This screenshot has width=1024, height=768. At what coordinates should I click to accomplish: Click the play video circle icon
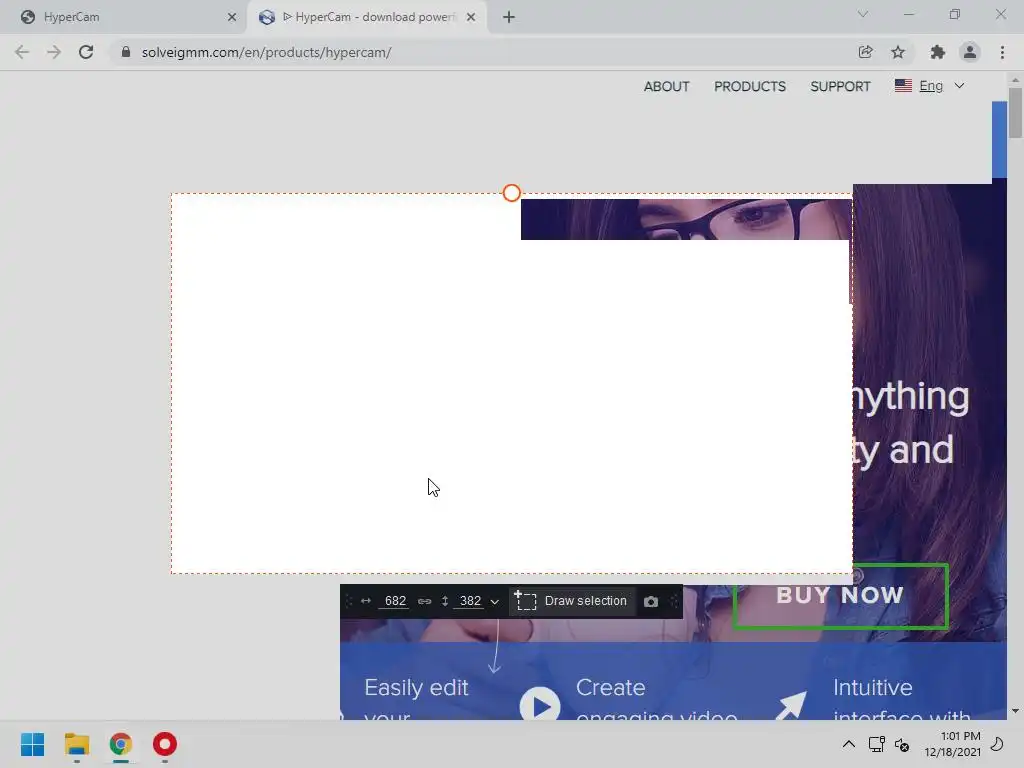click(540, 705)
